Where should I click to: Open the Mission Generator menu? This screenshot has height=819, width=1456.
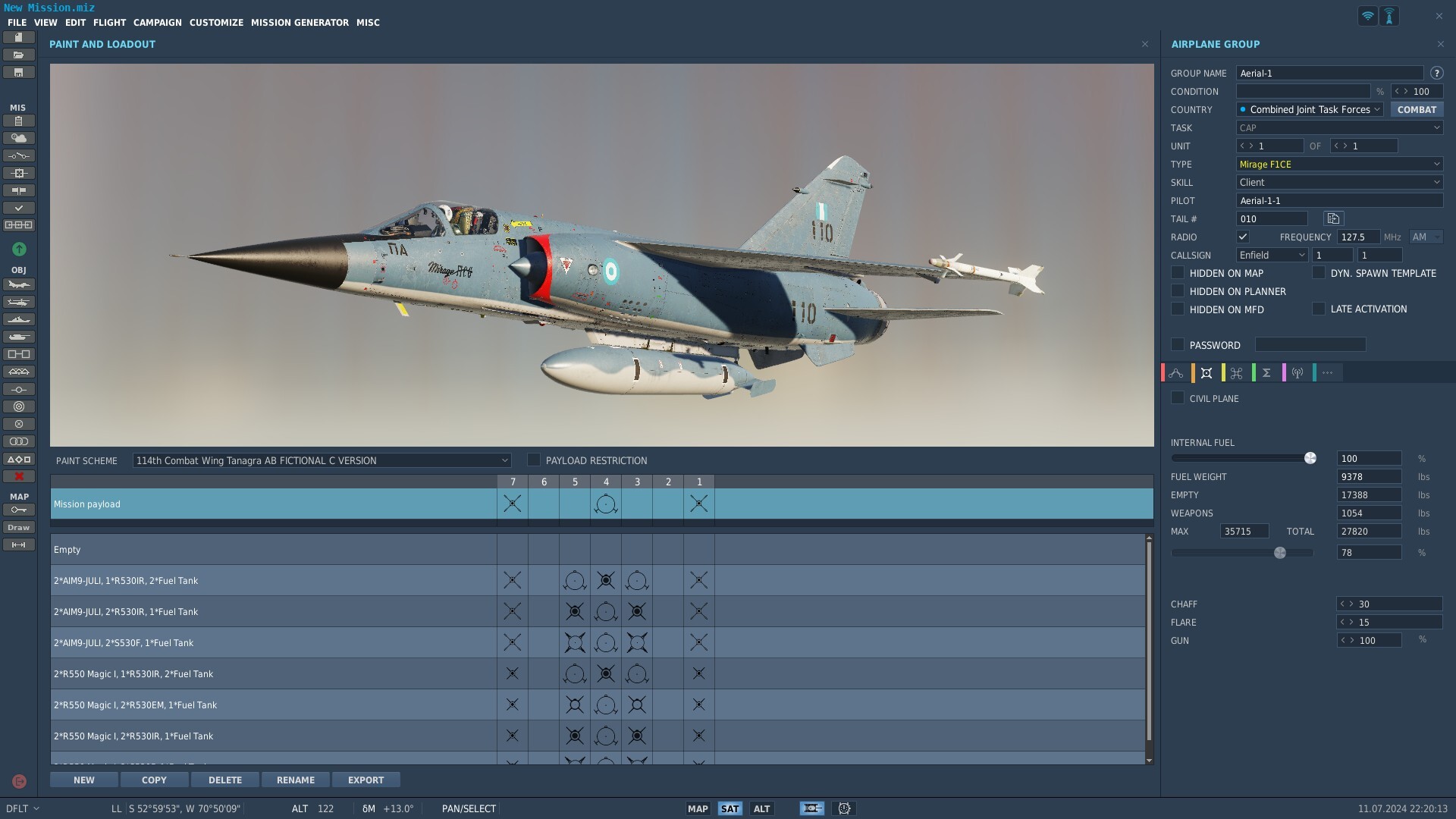[x=300, y=23]
